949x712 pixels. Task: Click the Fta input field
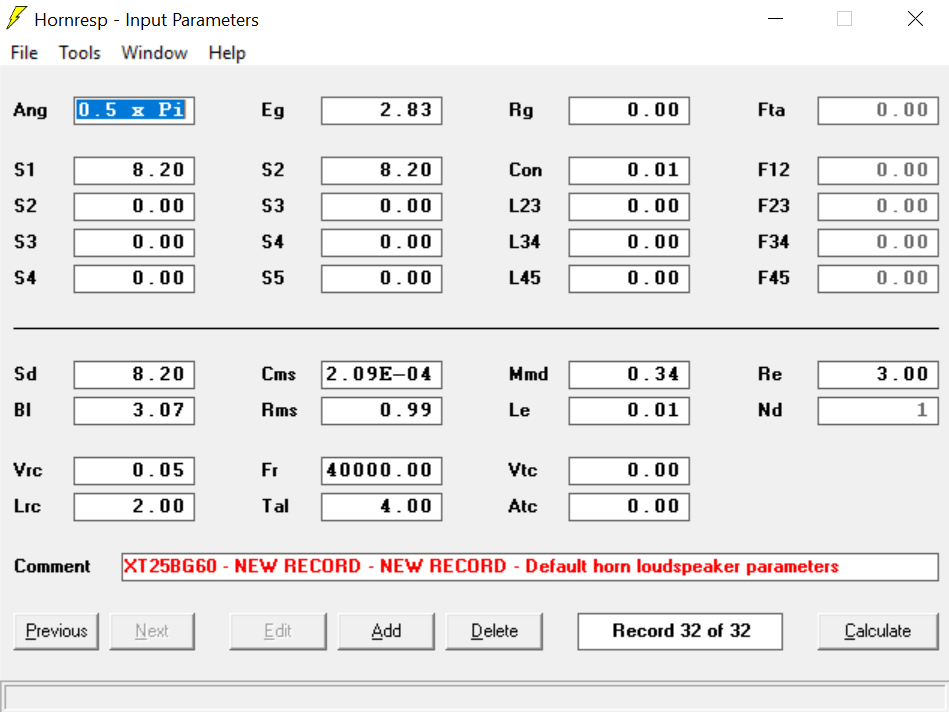coord(878,111)
